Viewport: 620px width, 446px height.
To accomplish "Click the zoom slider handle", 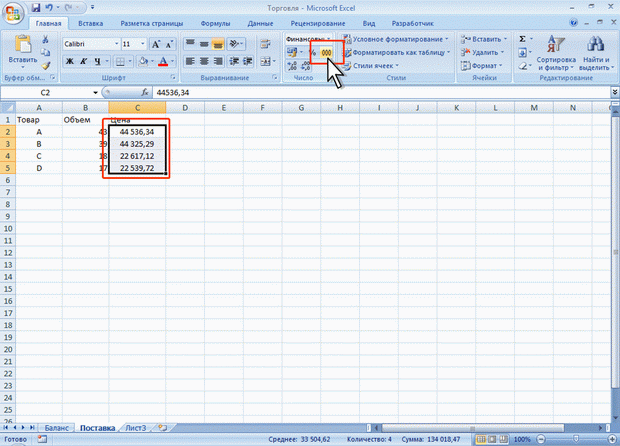I will tap(576, 439).
